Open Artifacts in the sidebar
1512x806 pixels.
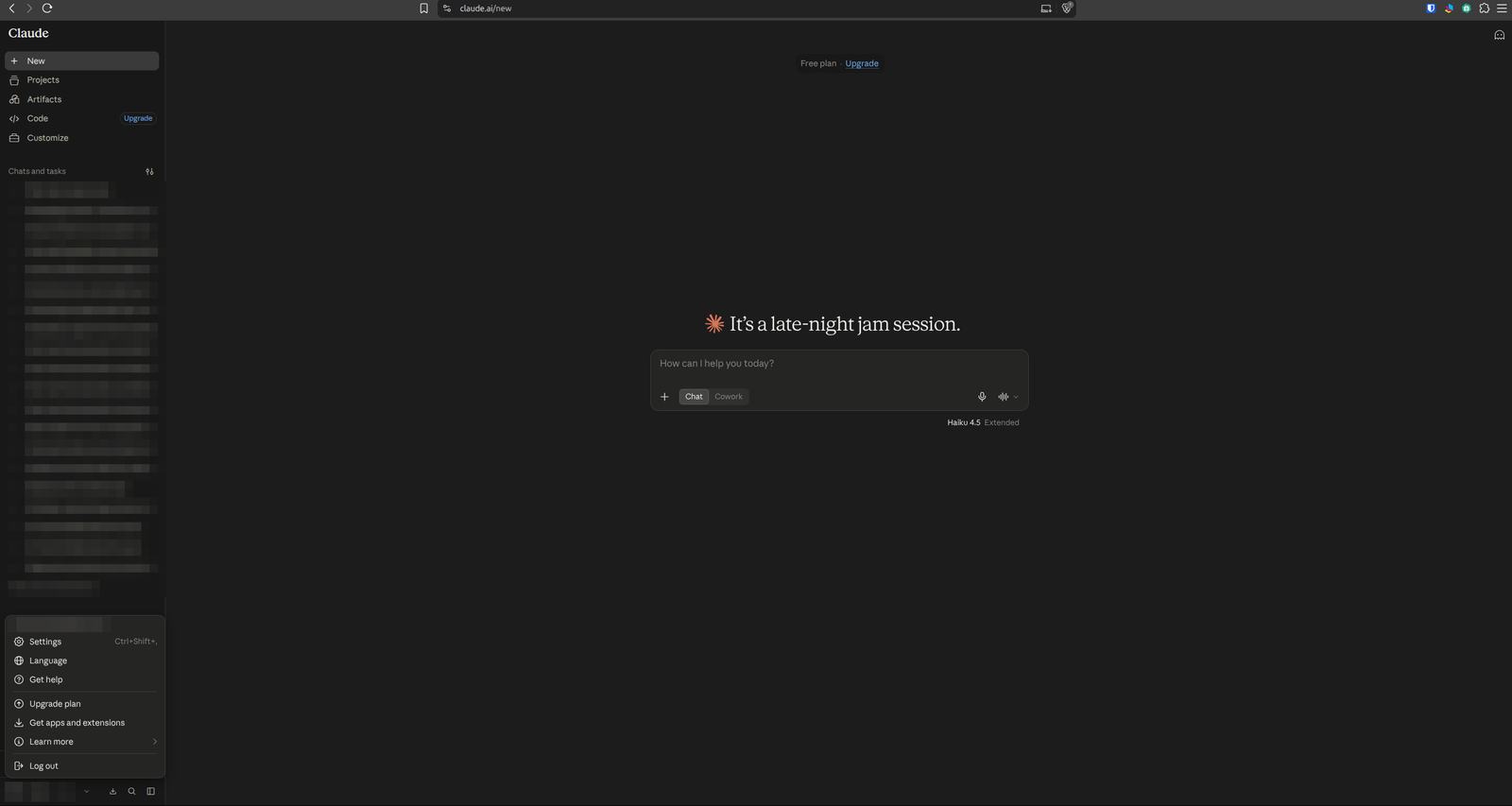[82, 99]
